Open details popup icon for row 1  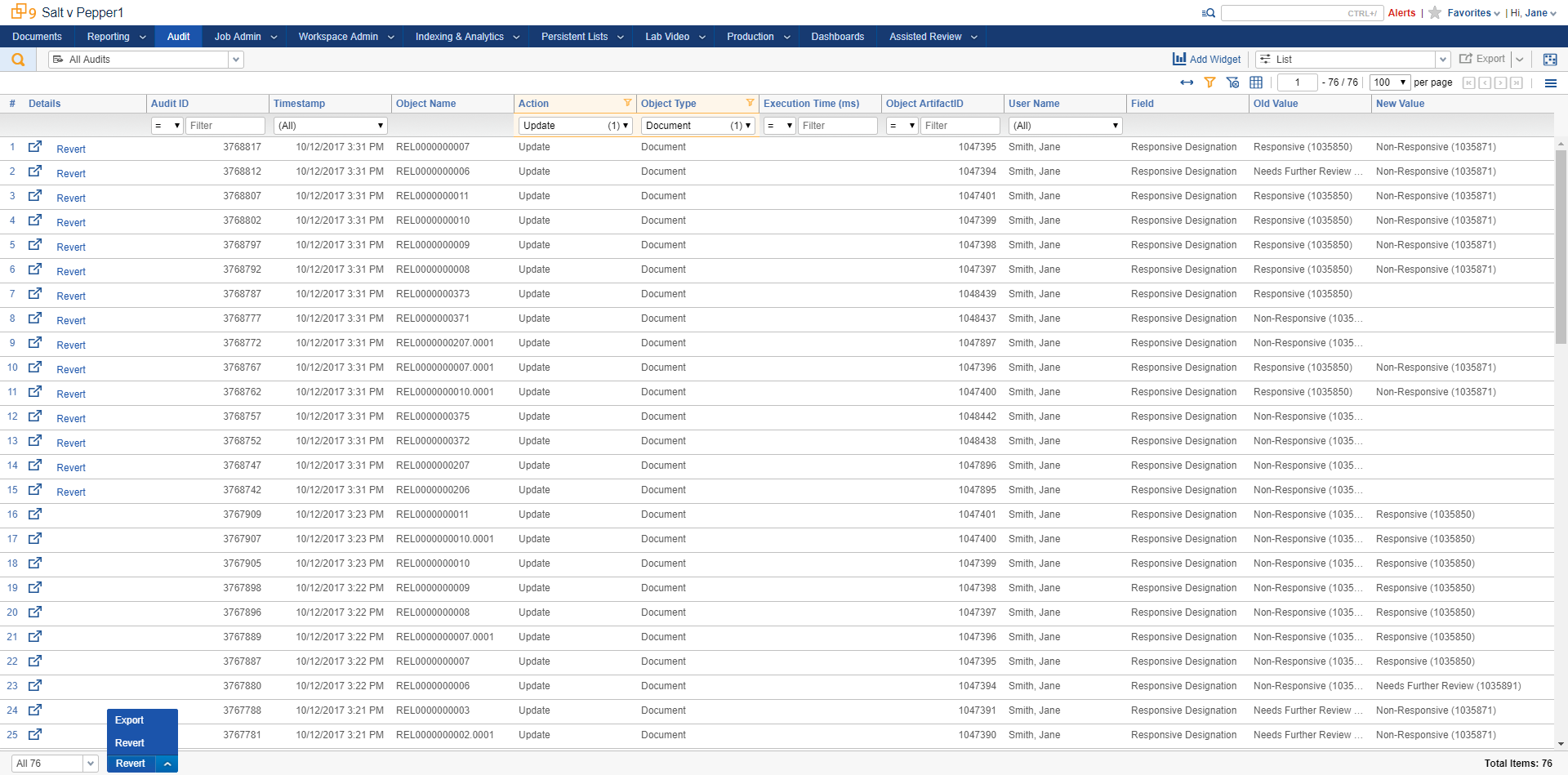tap(35, 147)
